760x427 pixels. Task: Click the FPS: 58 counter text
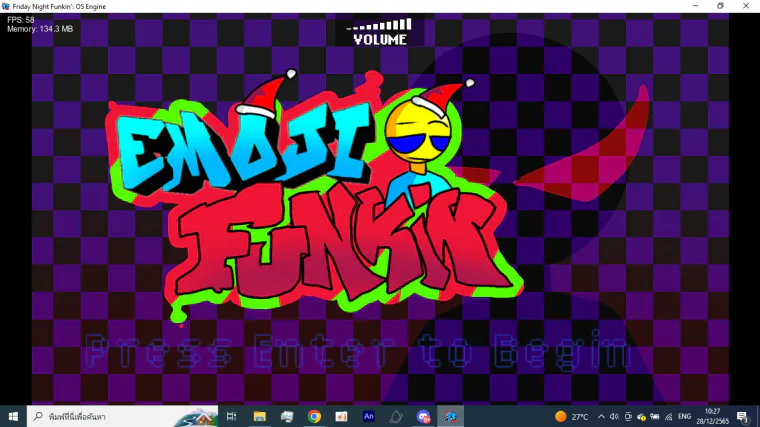tap(21, 20)
